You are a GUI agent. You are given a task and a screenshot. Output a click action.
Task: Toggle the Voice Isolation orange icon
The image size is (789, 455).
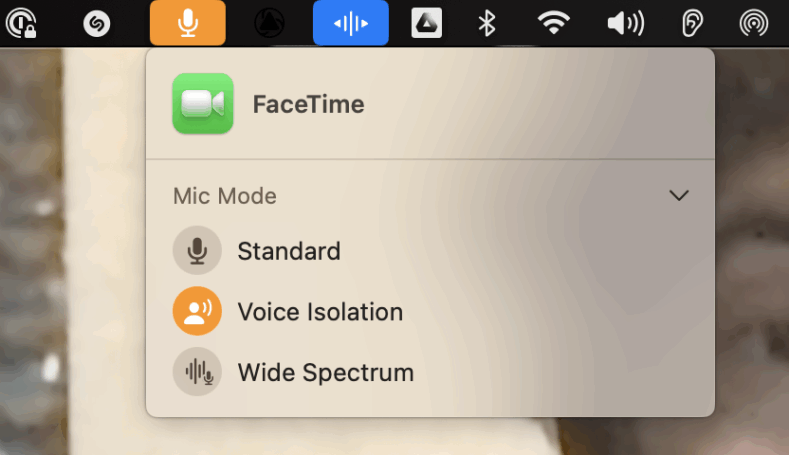point(197,311)
